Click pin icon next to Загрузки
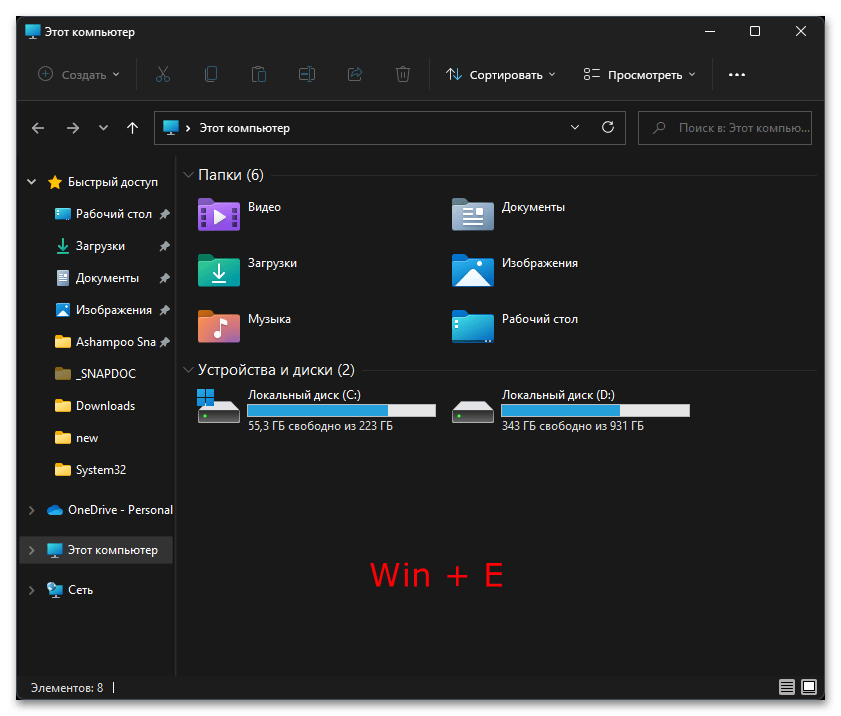 [165, 246]
